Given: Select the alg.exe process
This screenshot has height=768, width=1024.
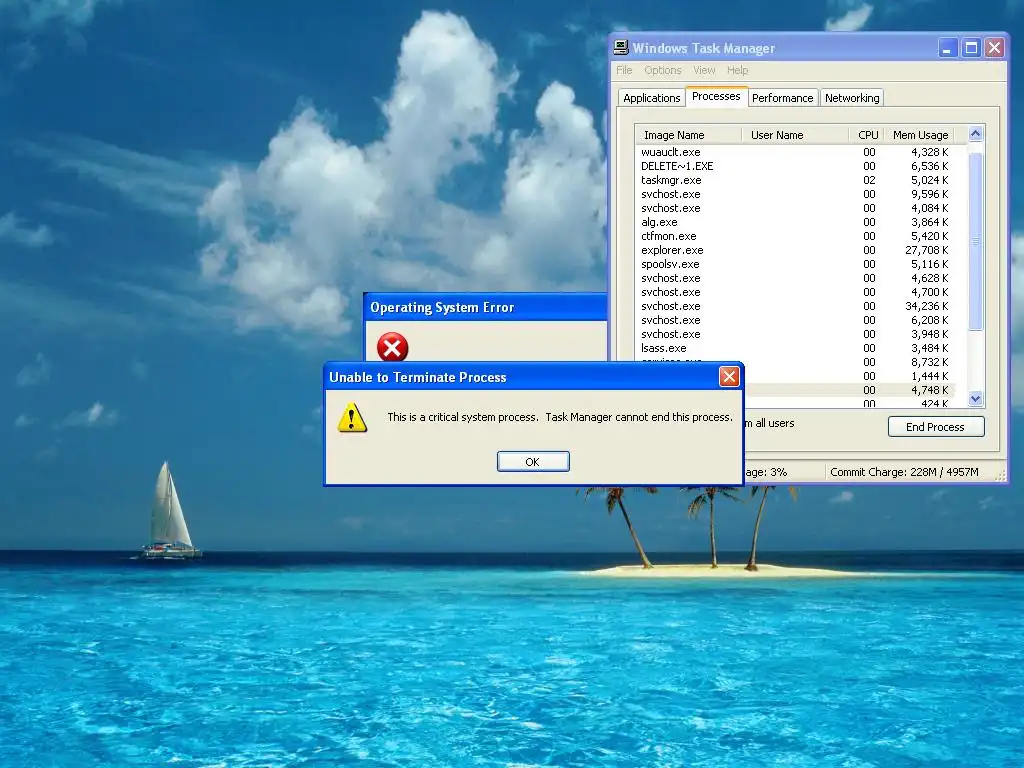Looking at the screenshot, I should (x=795, y=222).
